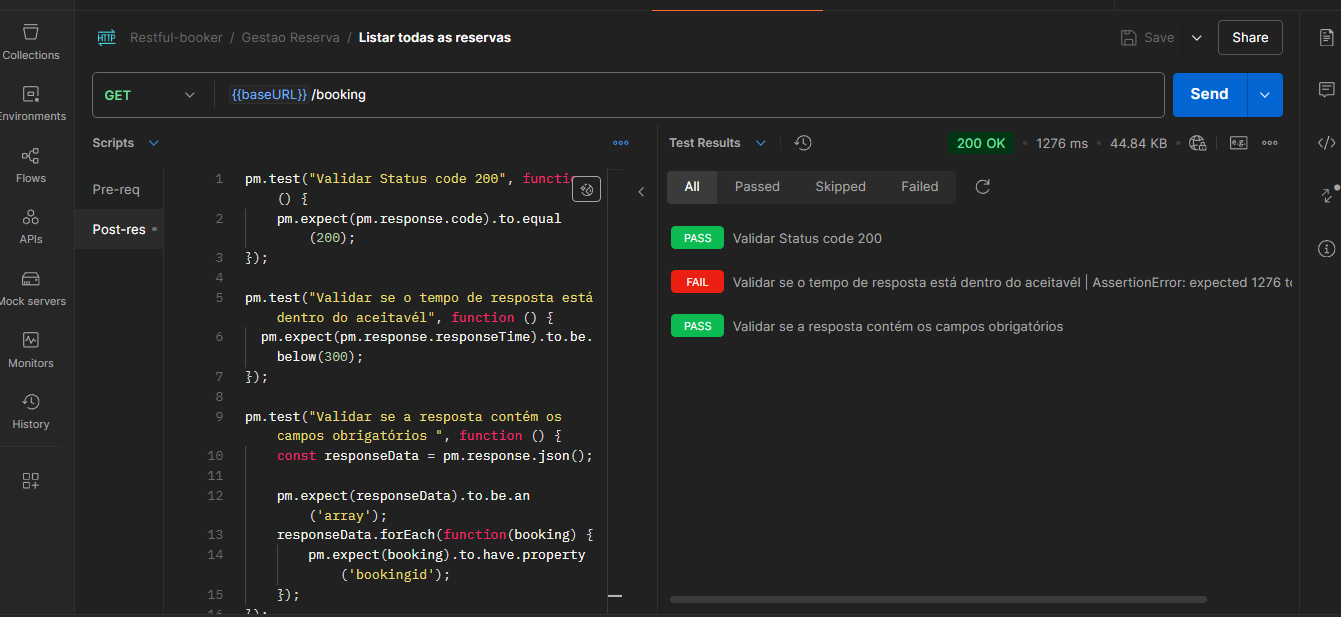Screen dimensions: 1341x617
Task: Open the request info icon
Action: [1326, 248]
